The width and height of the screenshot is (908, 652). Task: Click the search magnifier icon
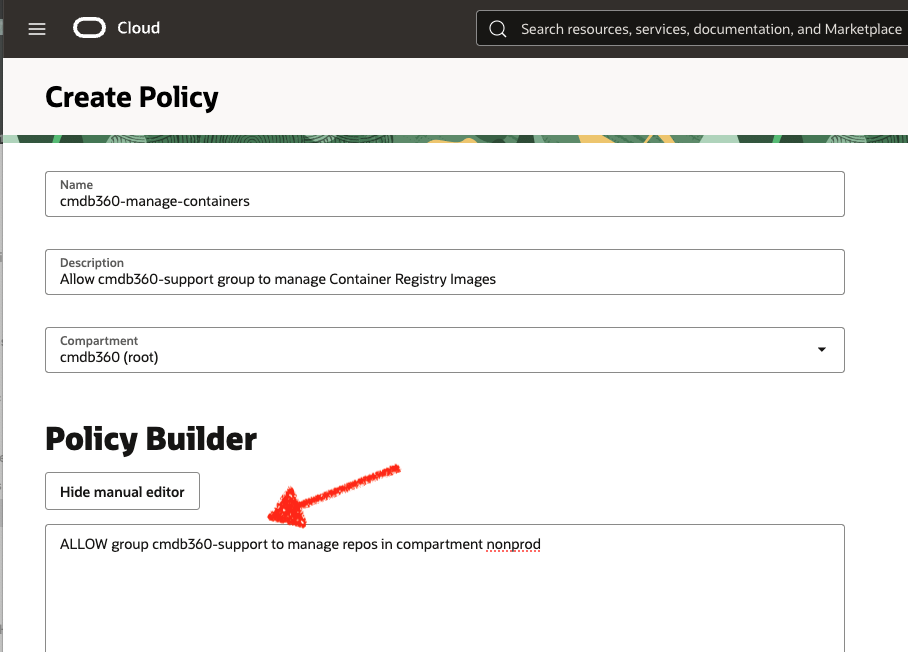point(497,28)
